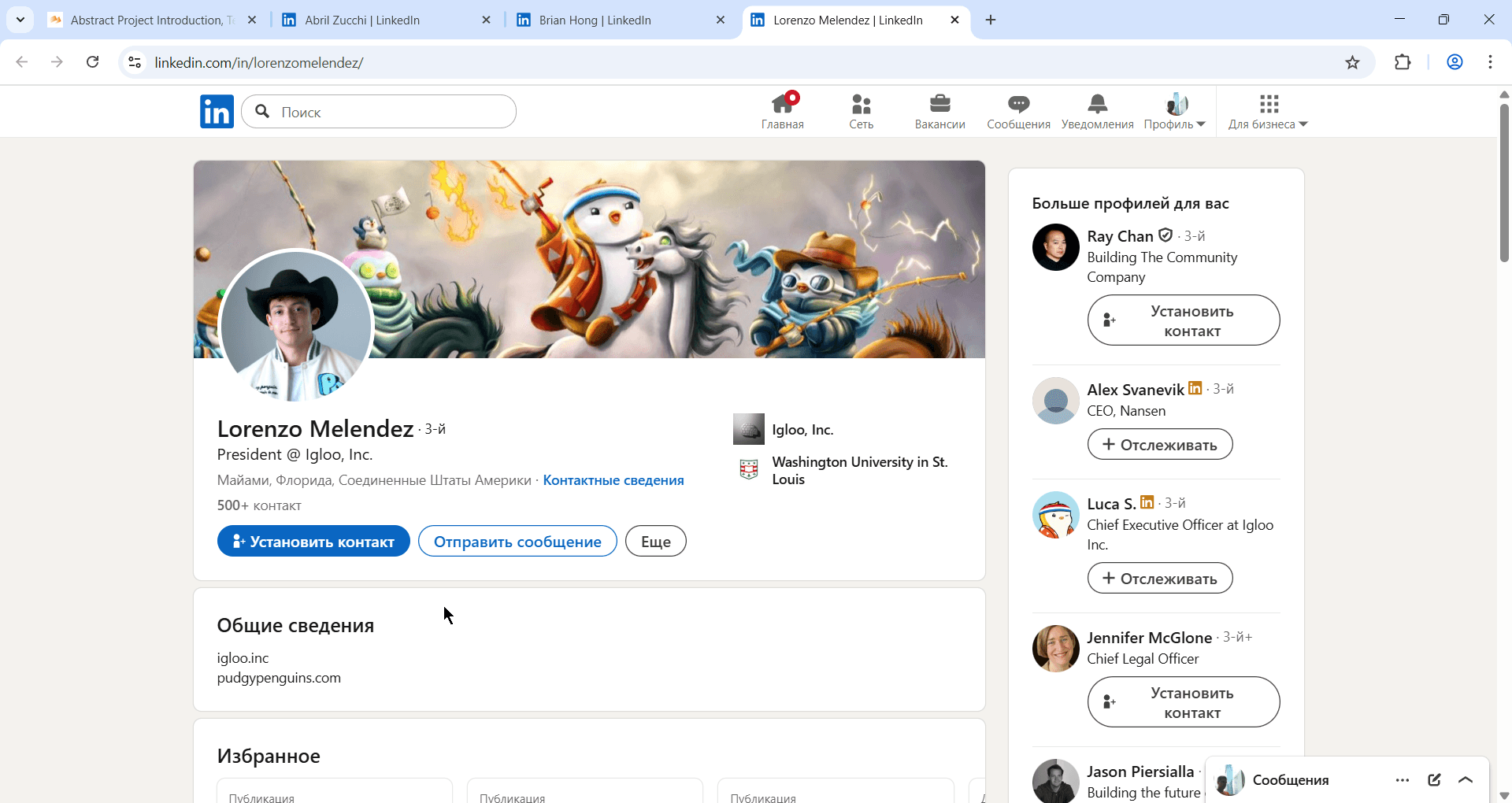
Task: Open Jason Piersialla's profile name
Action: [x=1140, y=772]
